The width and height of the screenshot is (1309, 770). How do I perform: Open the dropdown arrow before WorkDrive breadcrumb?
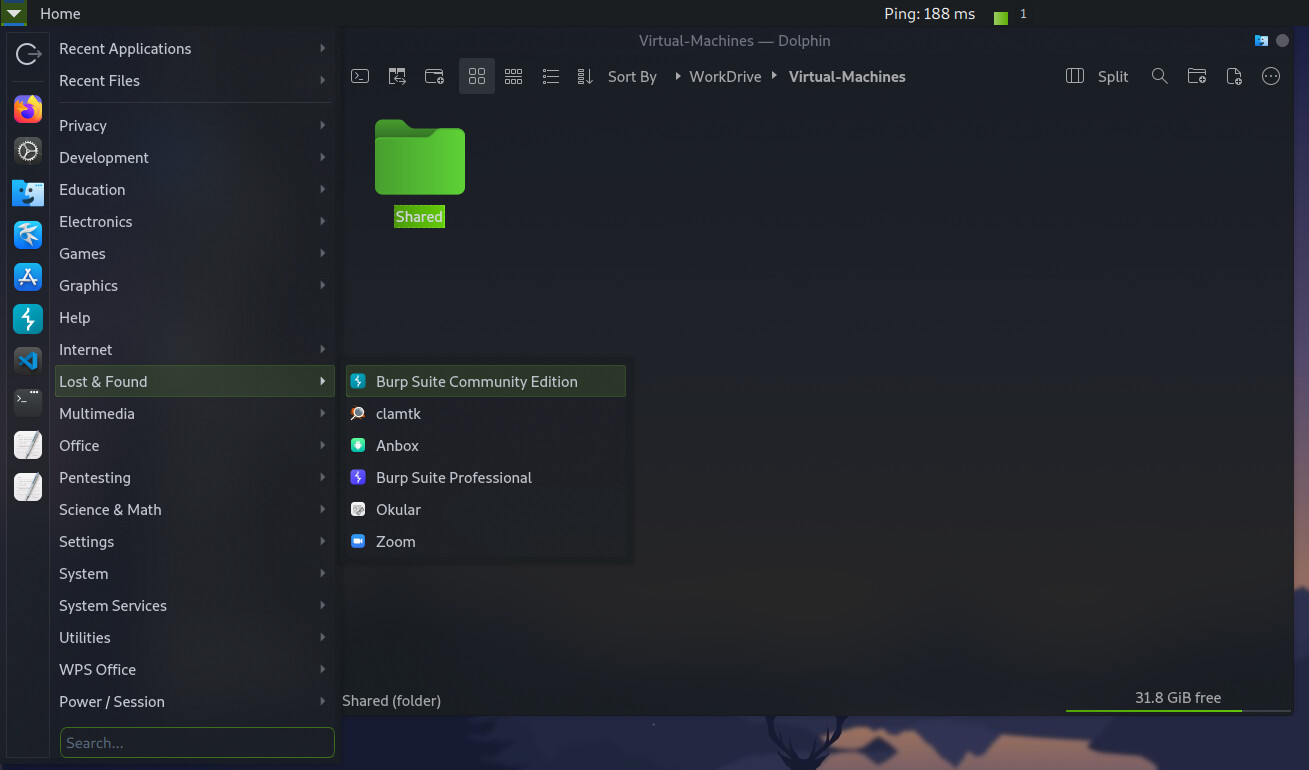(x=678, y=76)
